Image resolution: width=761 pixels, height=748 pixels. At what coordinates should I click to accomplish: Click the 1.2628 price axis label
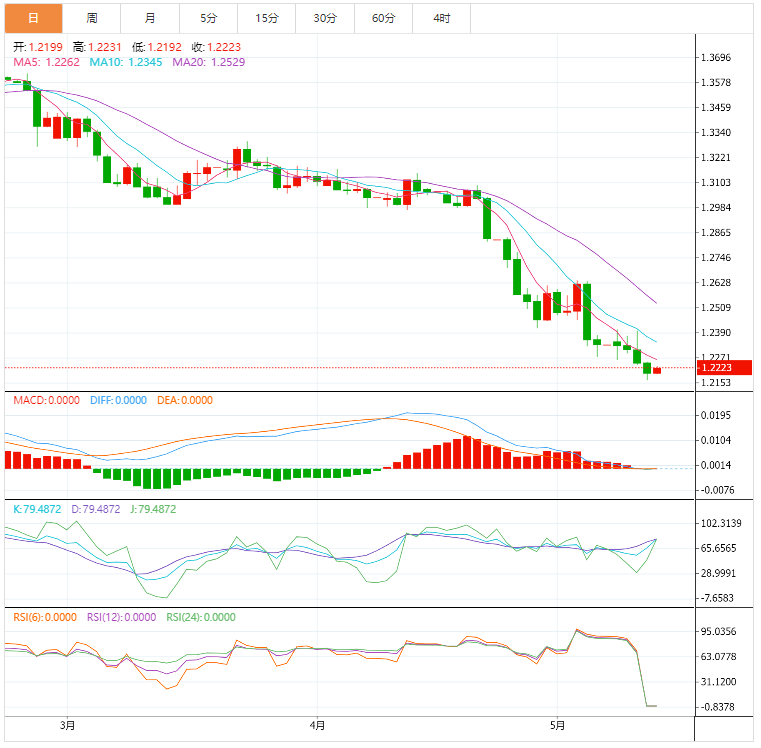point(716,283)
